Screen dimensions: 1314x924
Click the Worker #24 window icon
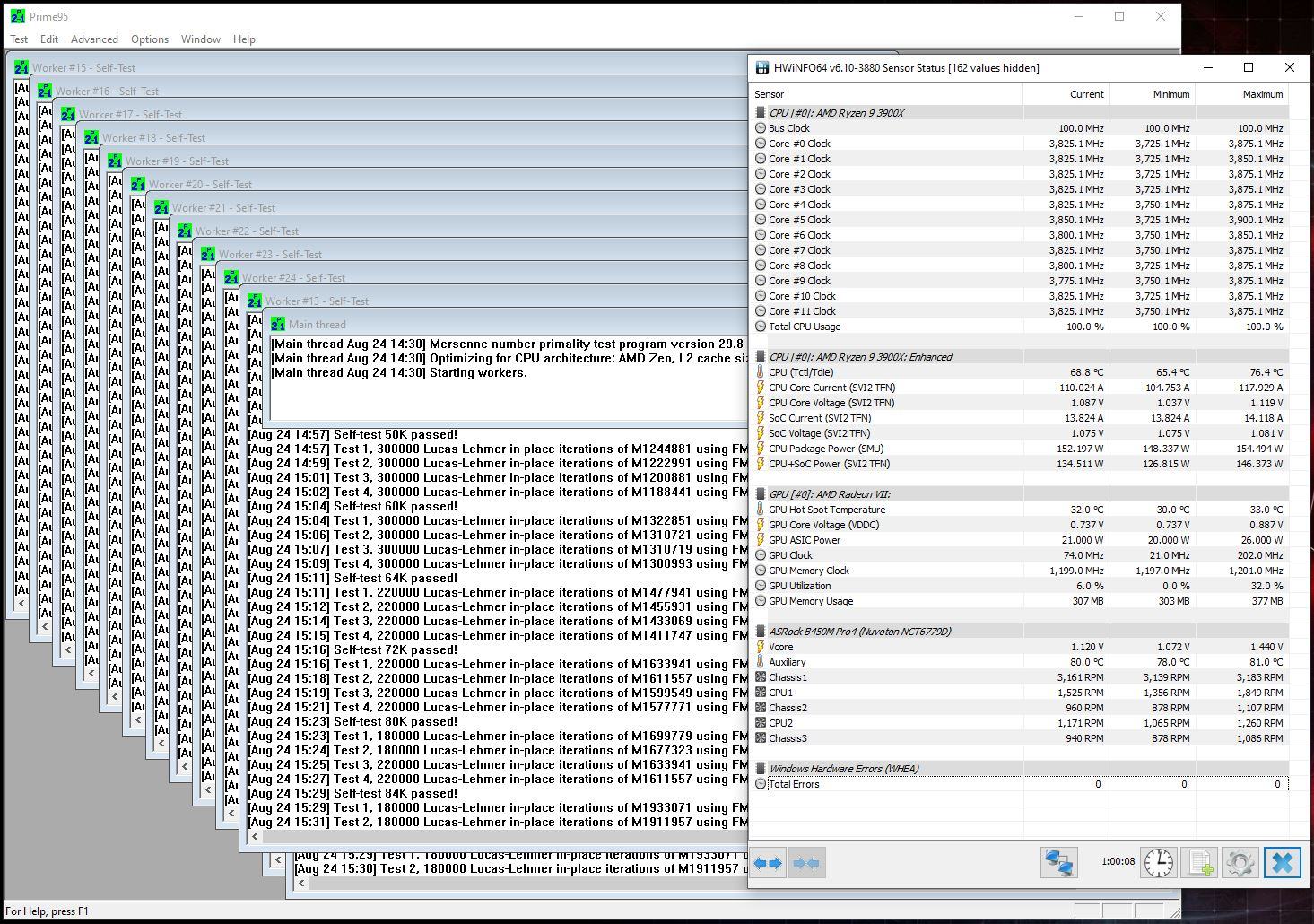[231, 277]
